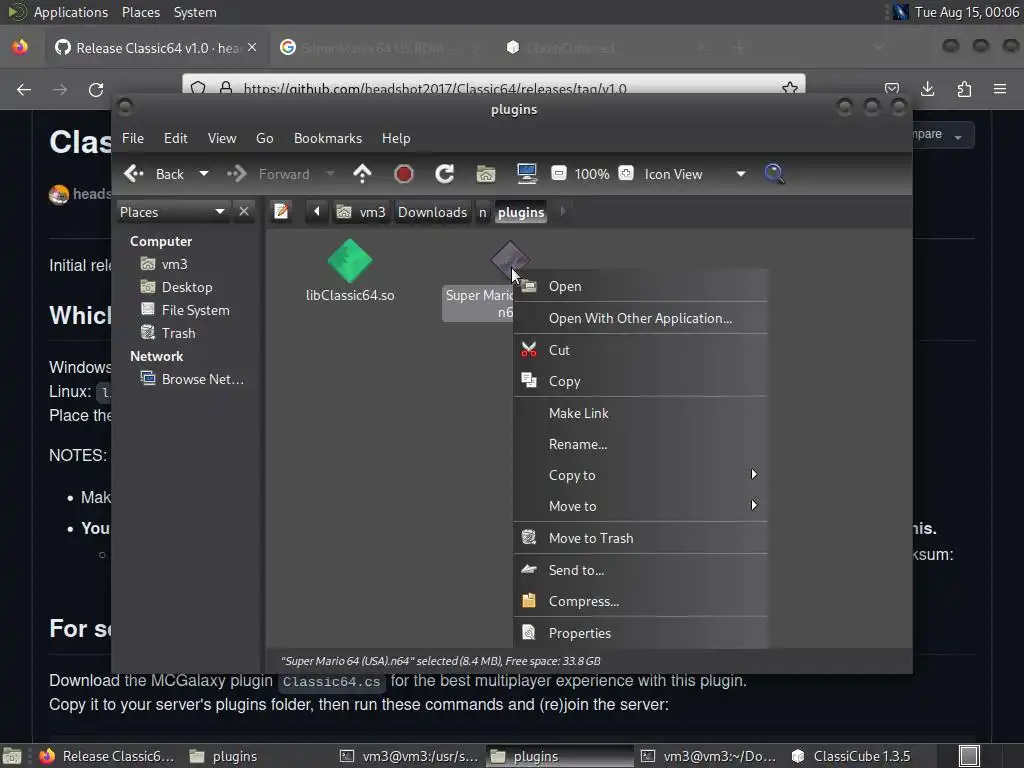Image resolution: width=1024 pixels, height=768 pixels.
Task: Choose Make Link in context menu
Action: coord(641,413)
